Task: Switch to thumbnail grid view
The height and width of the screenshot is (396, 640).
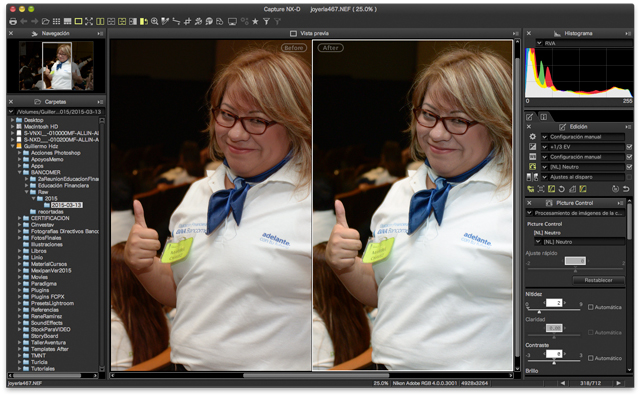Action: point(56,21)
